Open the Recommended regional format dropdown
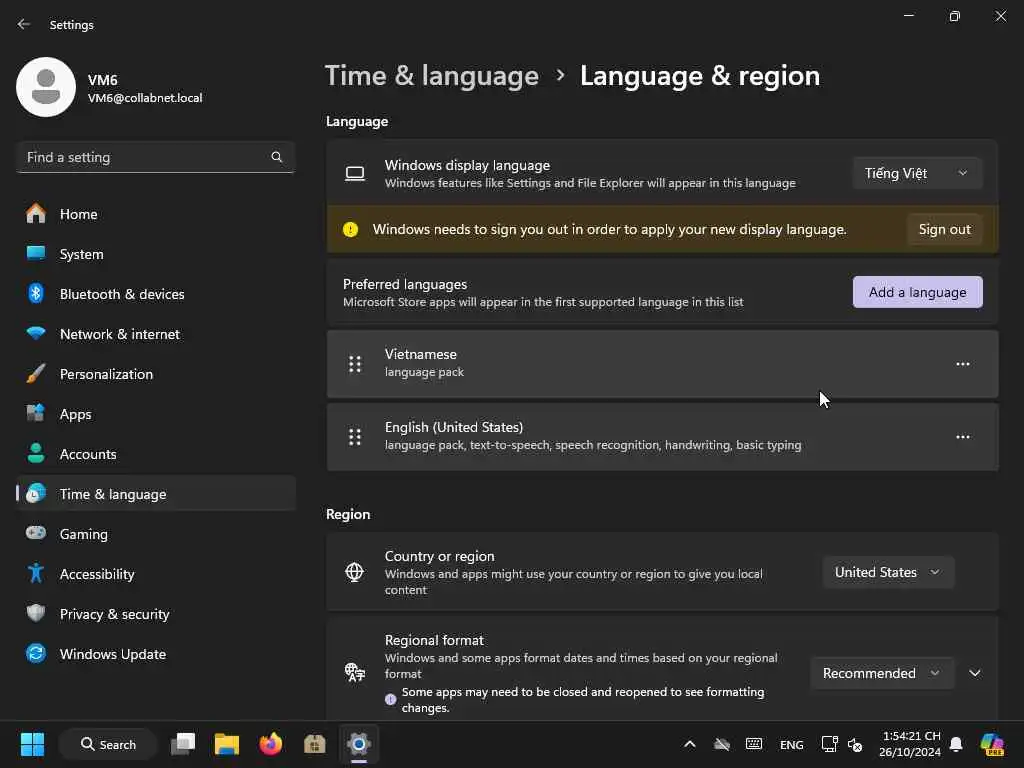 [882, 673]
